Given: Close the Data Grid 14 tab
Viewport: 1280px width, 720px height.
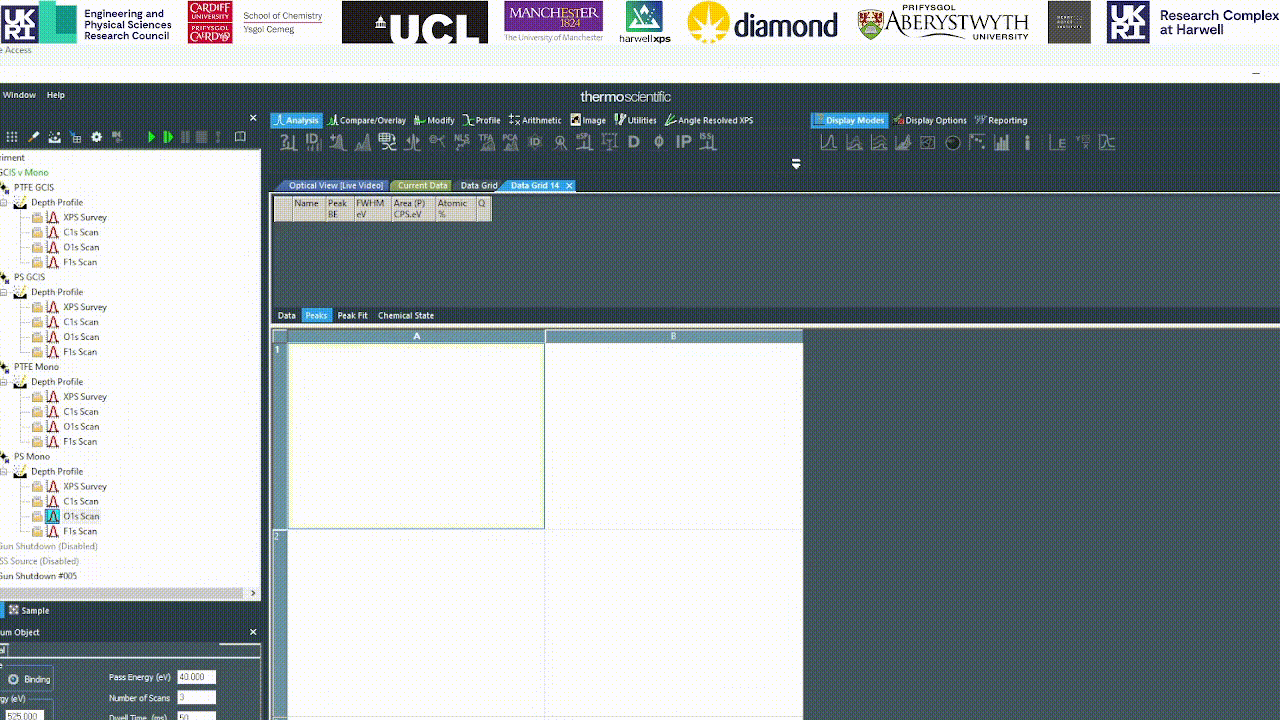Looking at the screenshot, I should click(570, 186).
